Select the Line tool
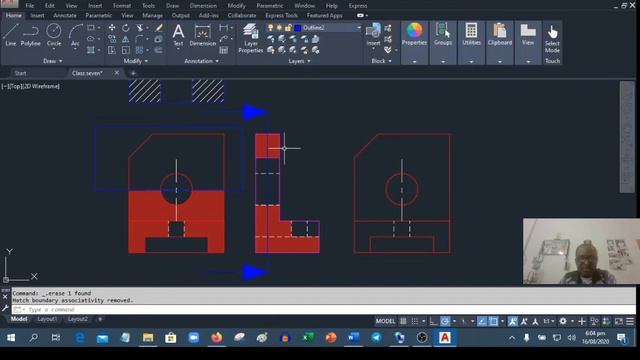The width and height of the screenshot is (640, 360). pyautogui.click(x=10, y=35)
